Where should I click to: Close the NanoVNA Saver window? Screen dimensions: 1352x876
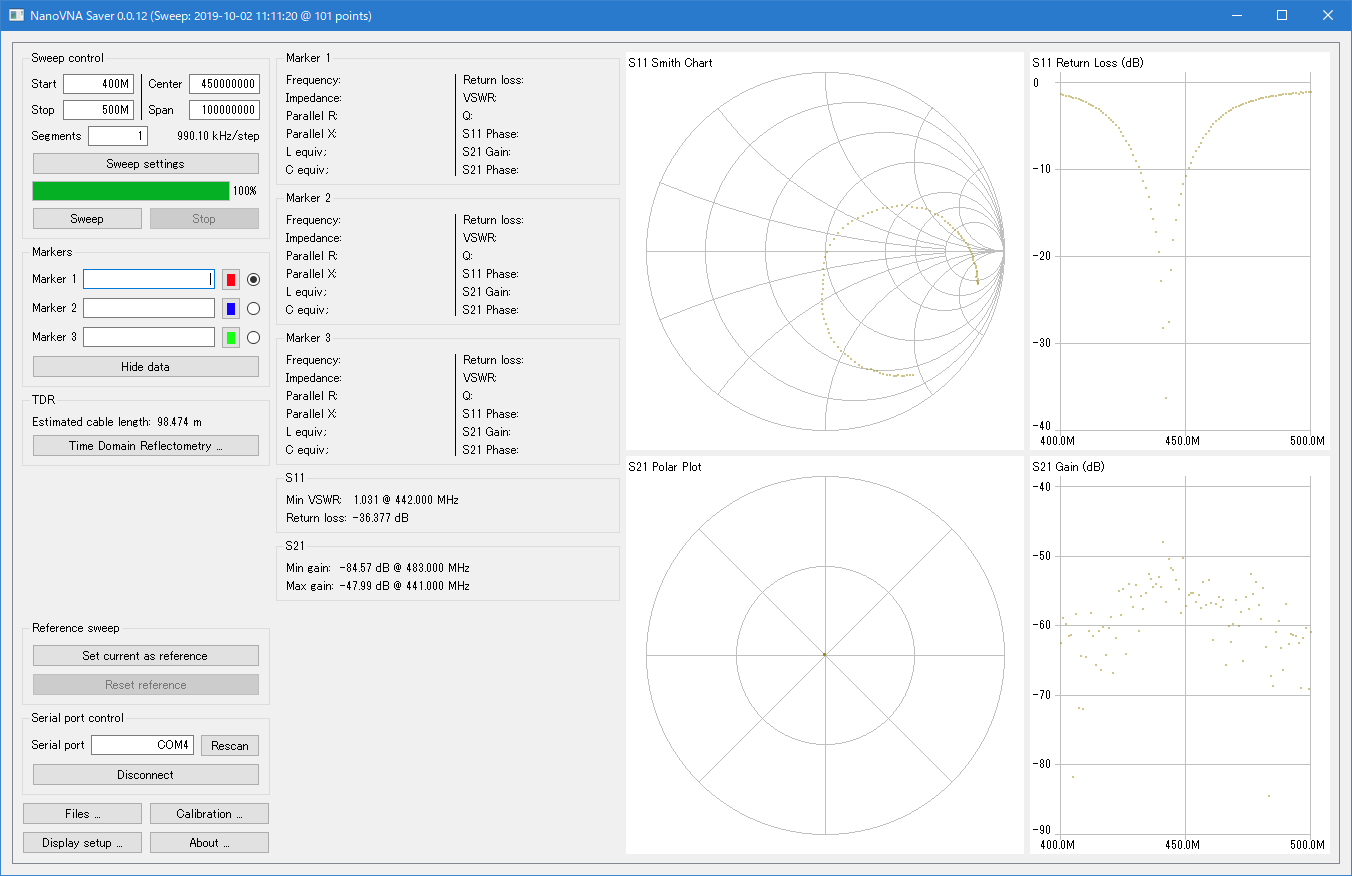[x=1328, y=15]
